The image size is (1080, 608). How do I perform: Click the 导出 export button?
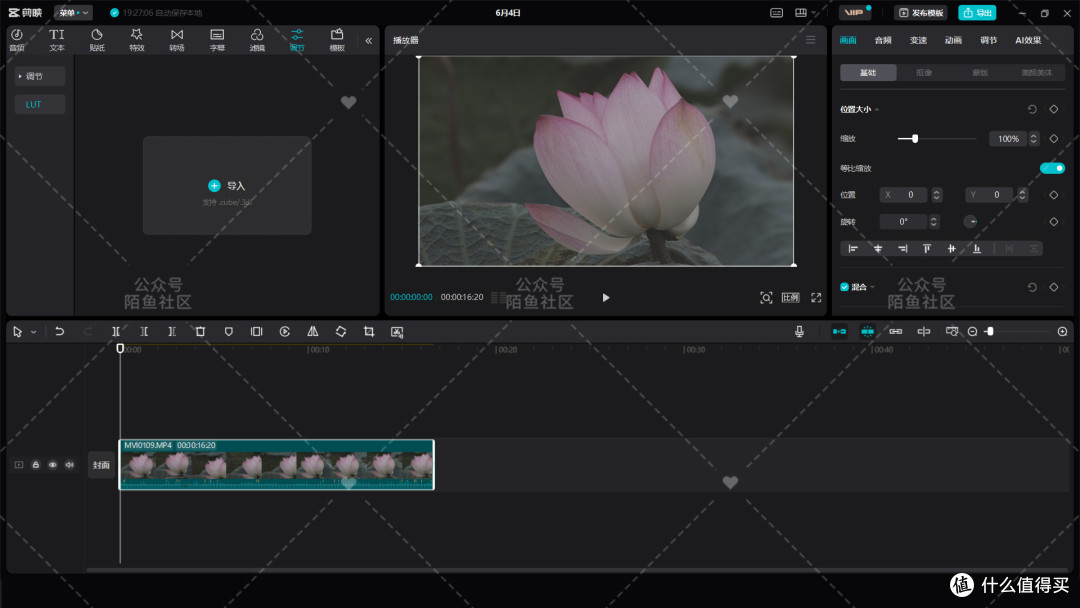point(977,12)
